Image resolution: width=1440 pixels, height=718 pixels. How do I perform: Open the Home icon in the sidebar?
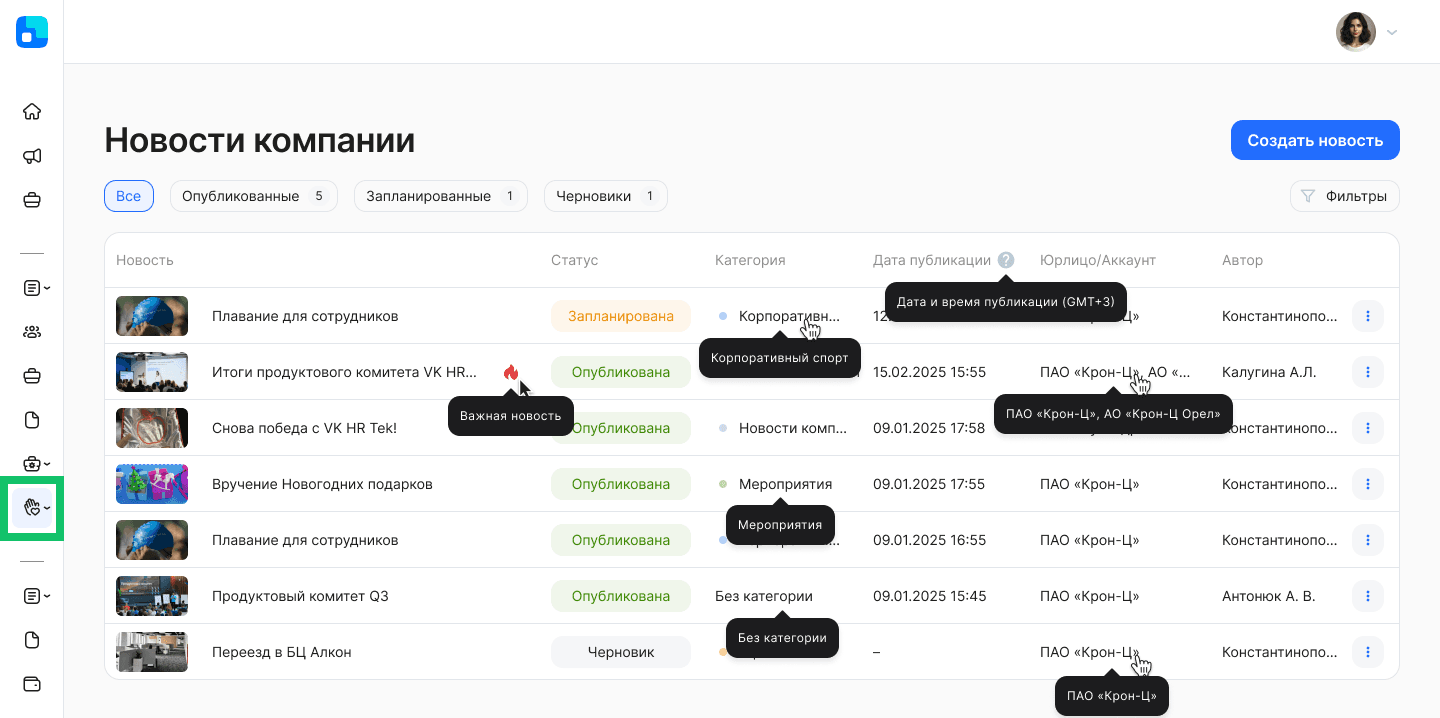[x=31, y=111]
